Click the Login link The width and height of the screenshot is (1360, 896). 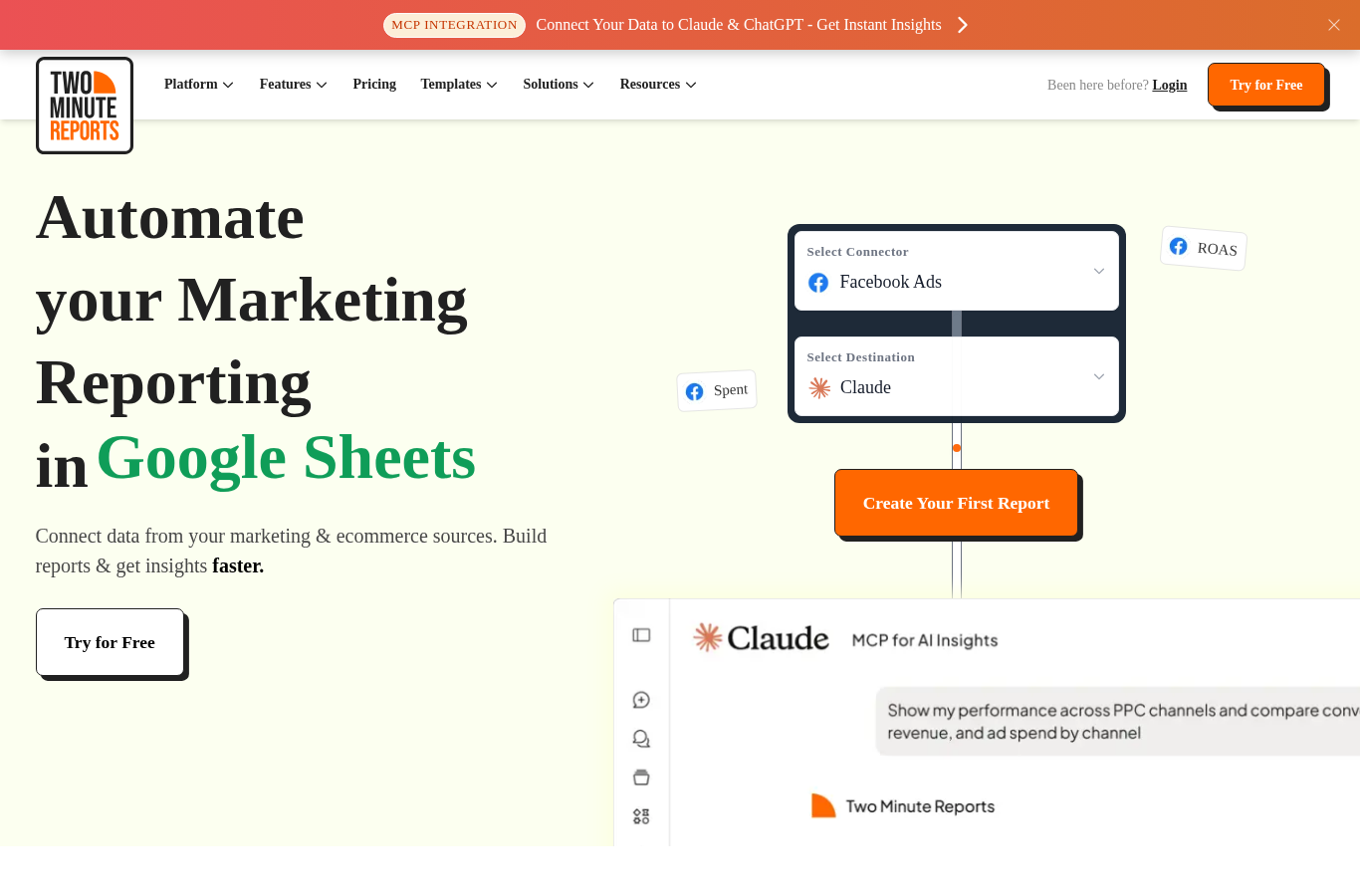point(1170,86)
